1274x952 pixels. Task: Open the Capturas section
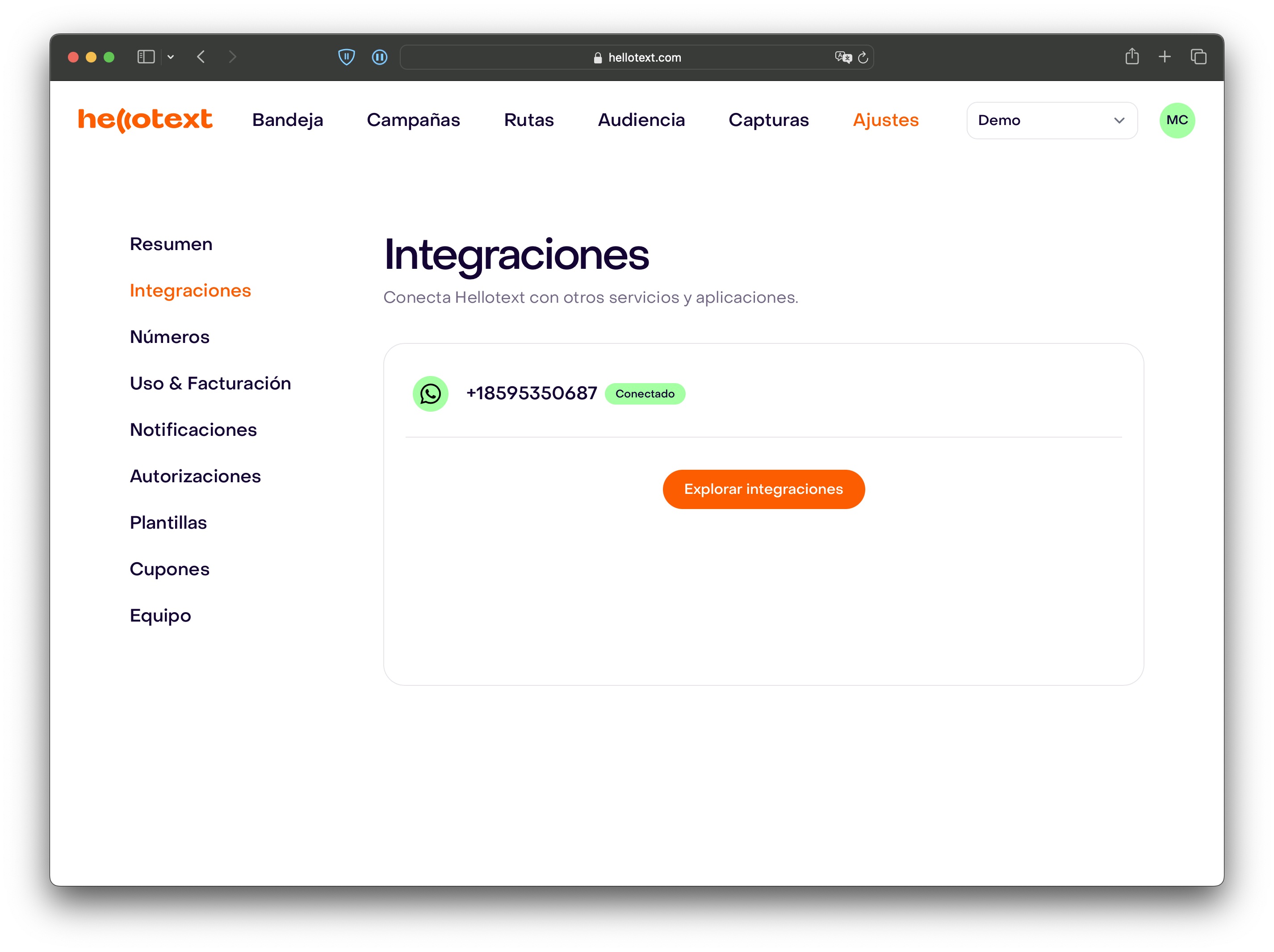[768, 120]
